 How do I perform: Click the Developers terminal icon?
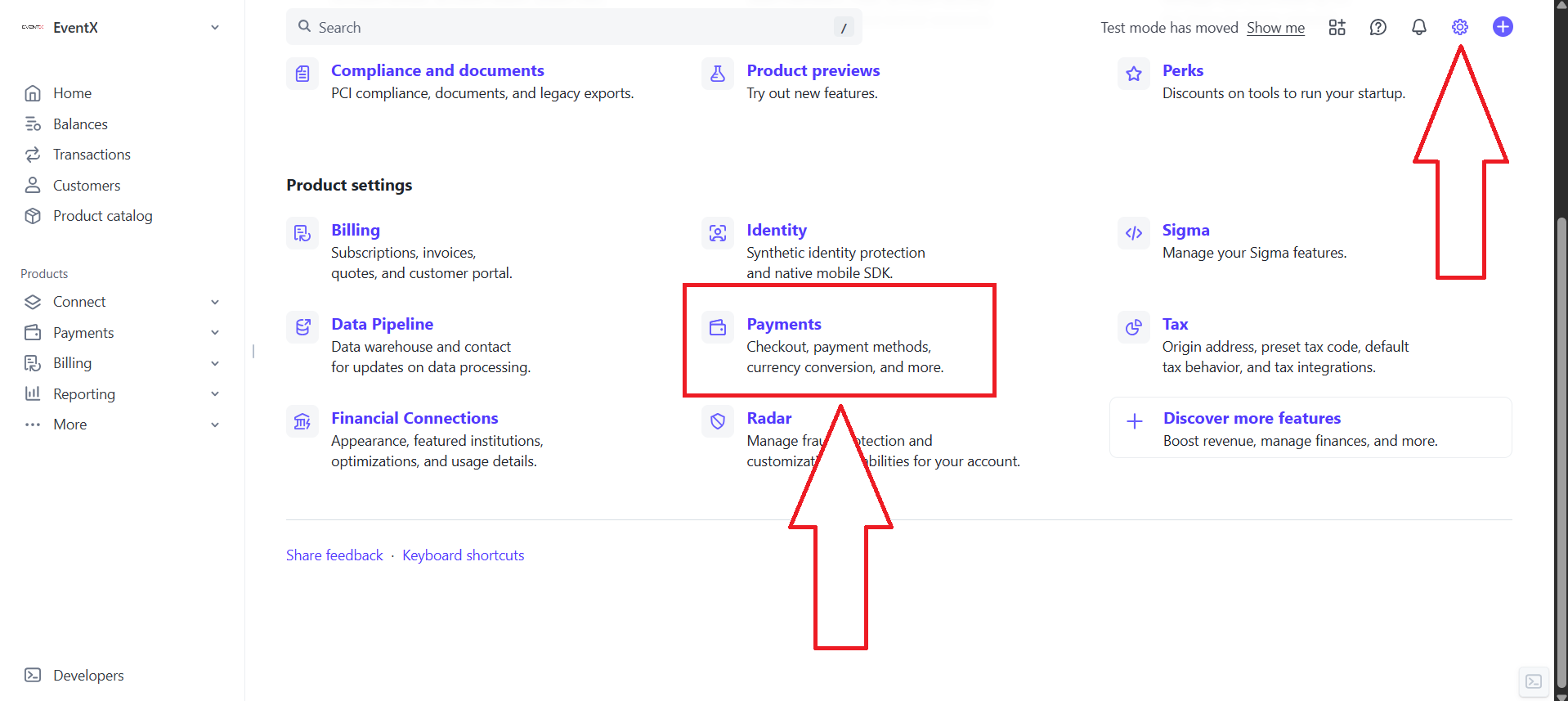pos(33,675)
